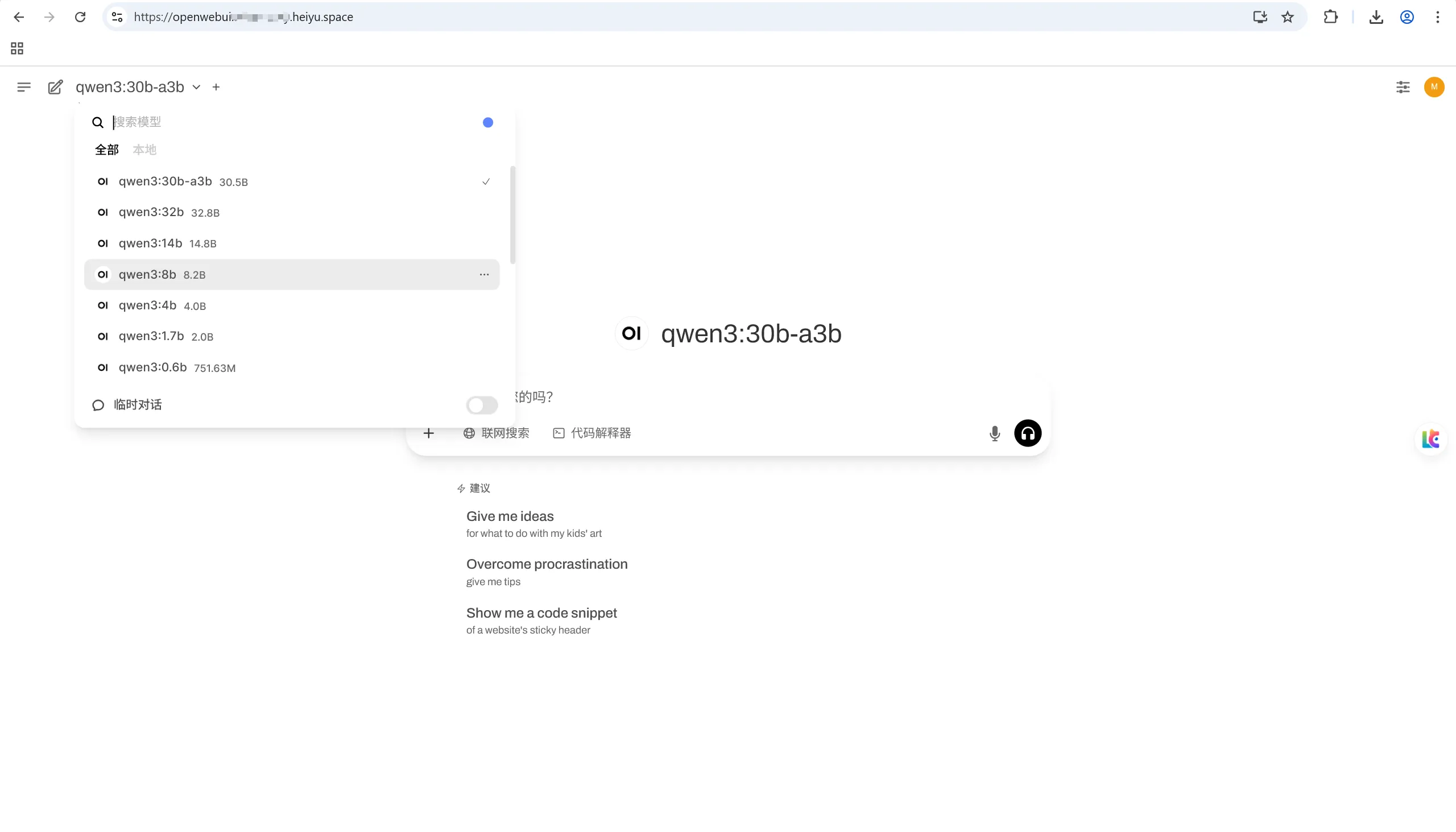The image size is (1456, 832).
Task: Start voice call with the headphone button
Action: click(1027, 433)
